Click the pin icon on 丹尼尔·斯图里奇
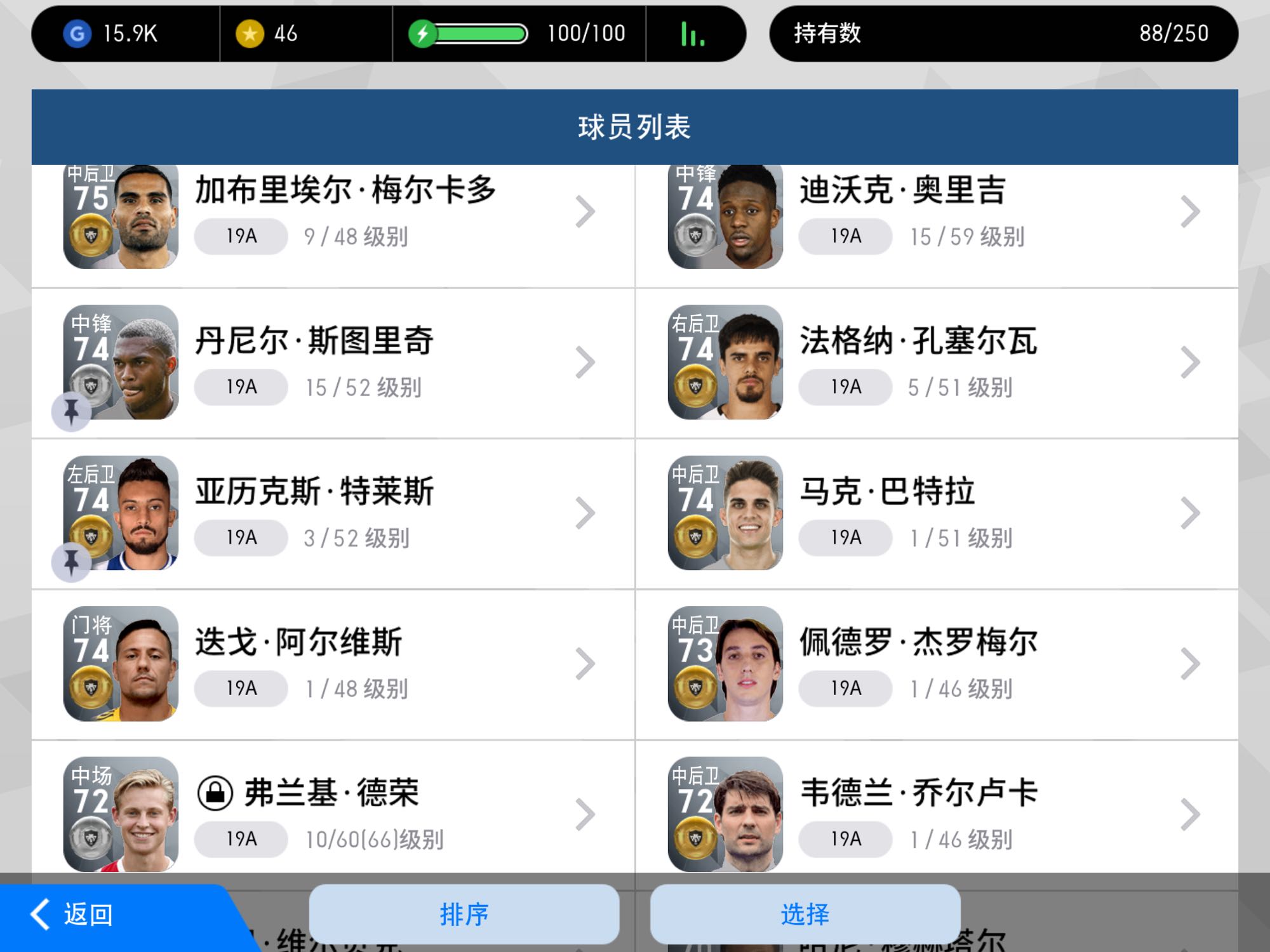 pyautogui.click(x=71, y=412)
